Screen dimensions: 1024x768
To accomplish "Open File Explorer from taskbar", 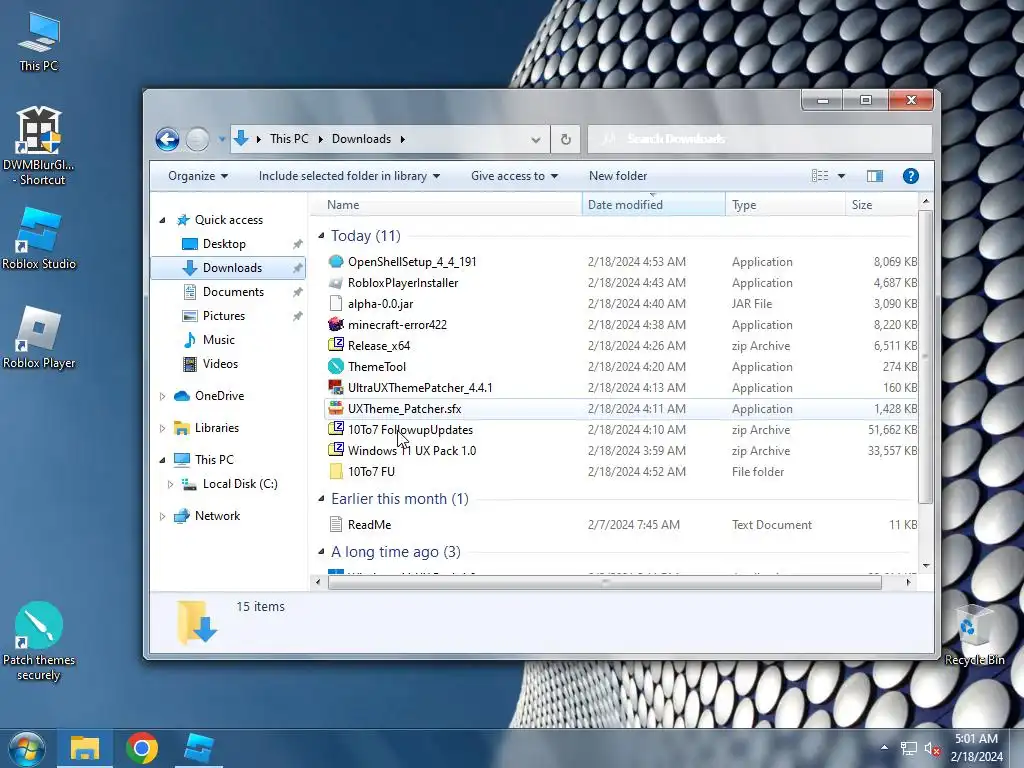I will 84,748.
